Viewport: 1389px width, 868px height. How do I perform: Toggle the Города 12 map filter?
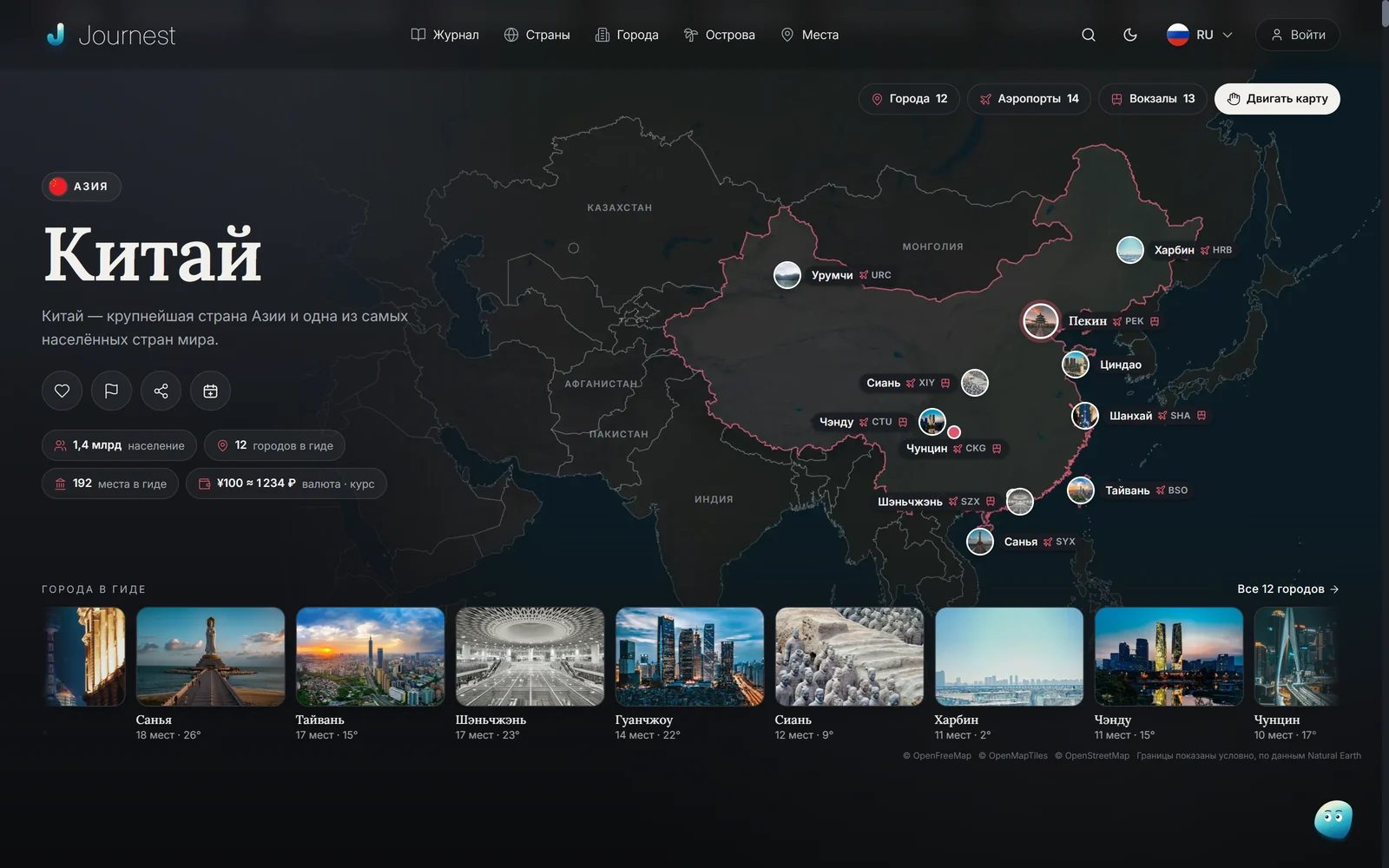909,99
